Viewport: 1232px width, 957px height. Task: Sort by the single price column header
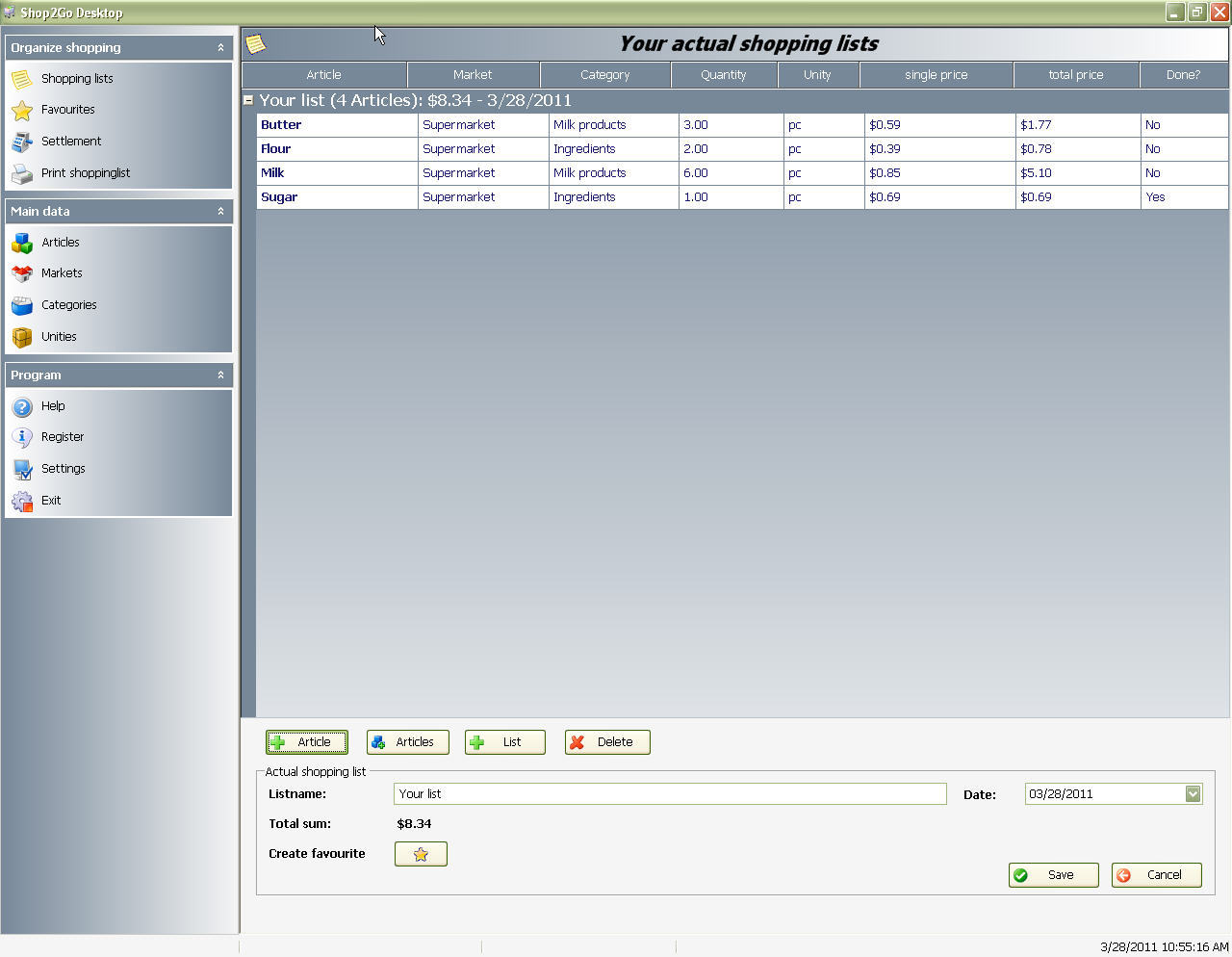tap(937, 75)
